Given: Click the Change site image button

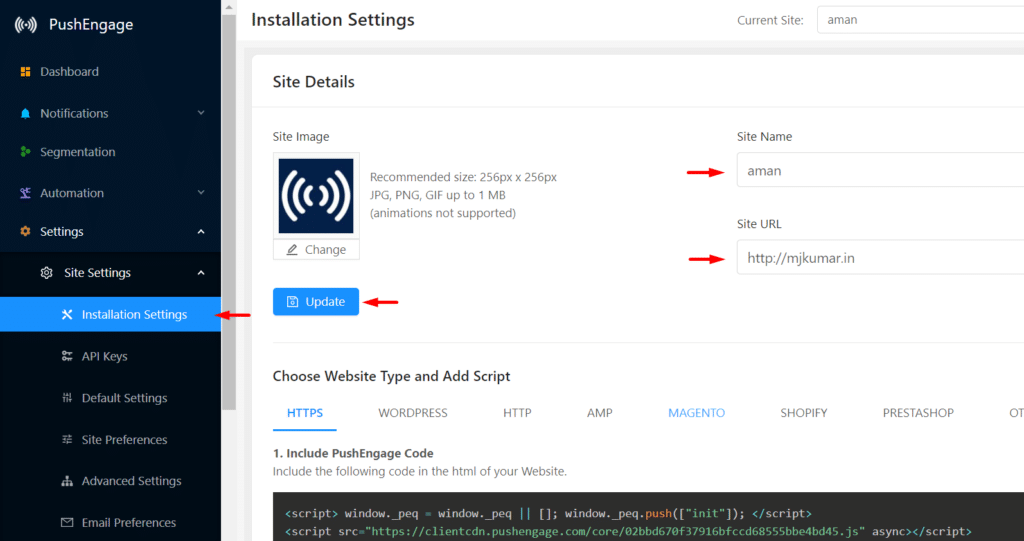Looking at the screenshot, I should (316, 250).
